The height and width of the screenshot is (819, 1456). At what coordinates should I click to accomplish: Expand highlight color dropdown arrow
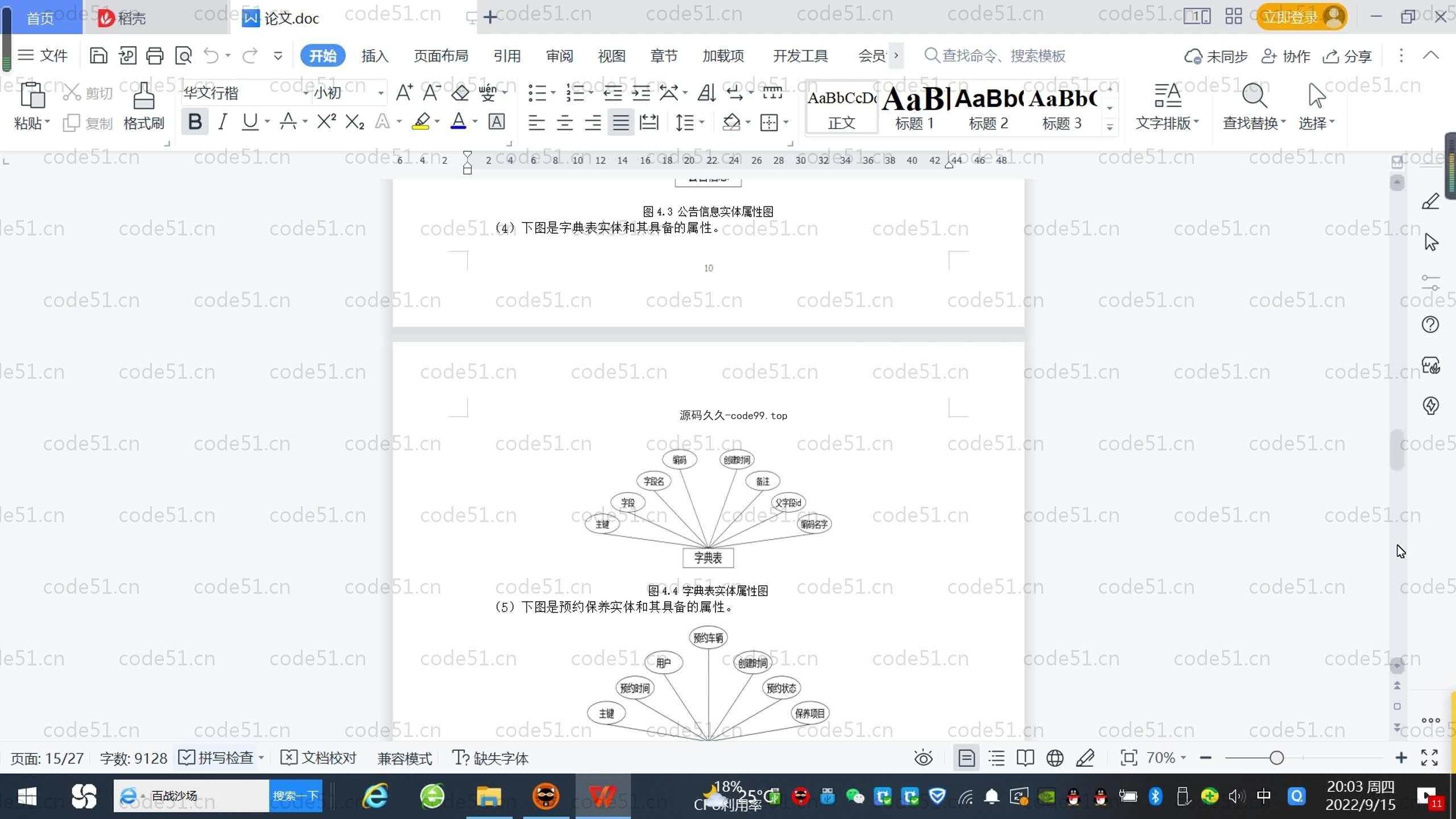(437, 122)
